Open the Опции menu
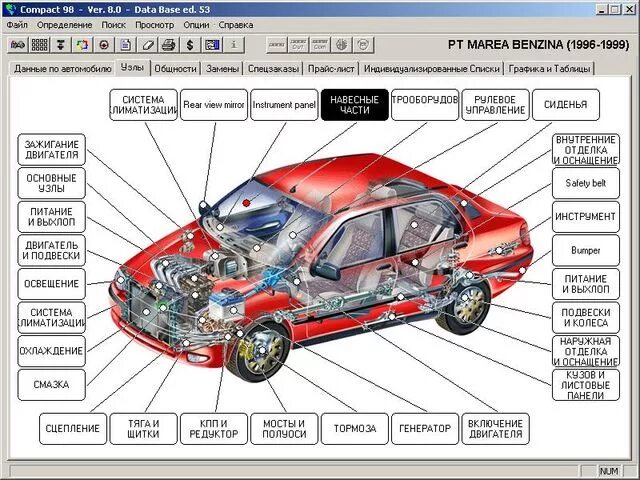Viewport: 640px width, 480px height. [196, 25]
